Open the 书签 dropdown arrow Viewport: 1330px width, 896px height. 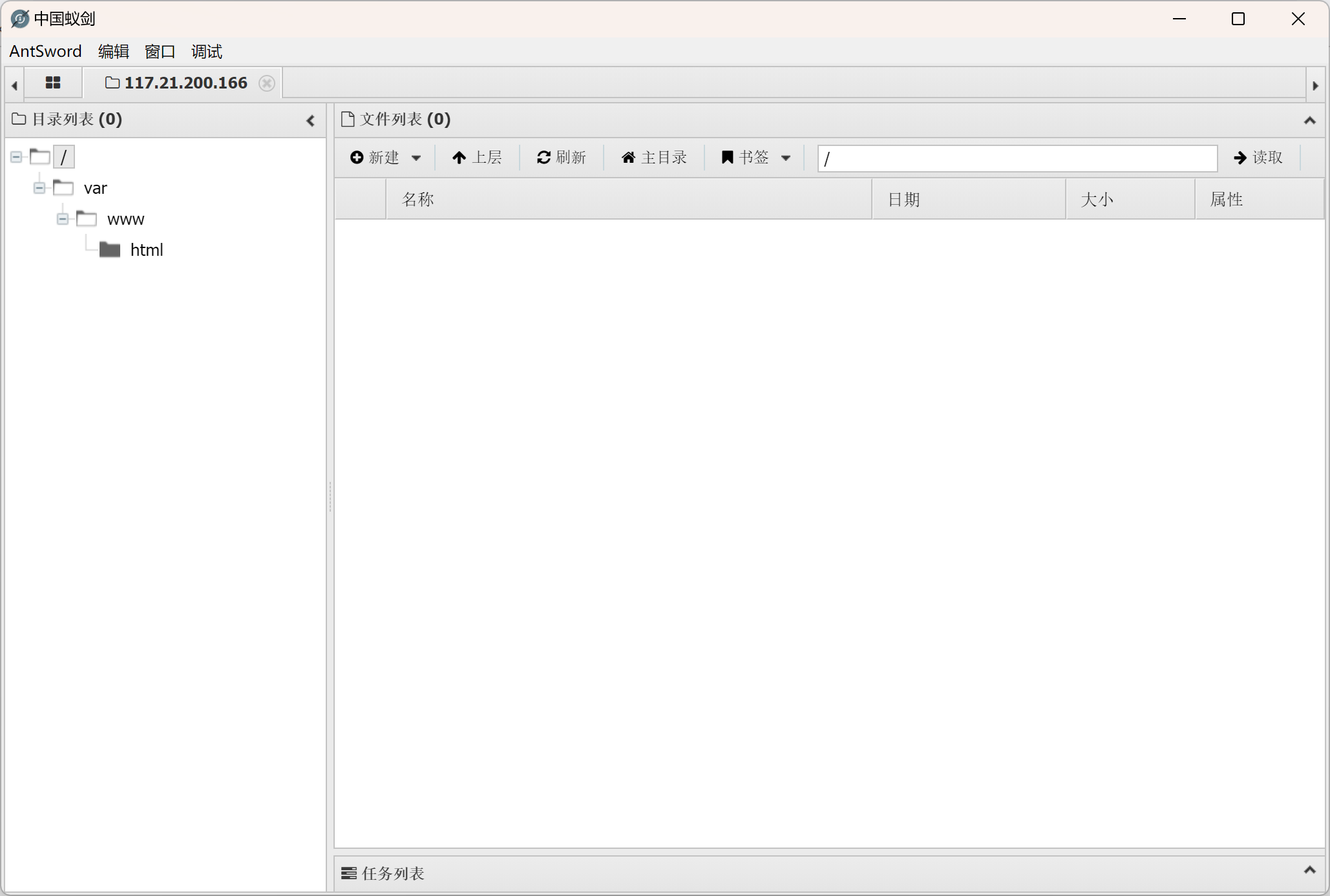pos(786,158)
